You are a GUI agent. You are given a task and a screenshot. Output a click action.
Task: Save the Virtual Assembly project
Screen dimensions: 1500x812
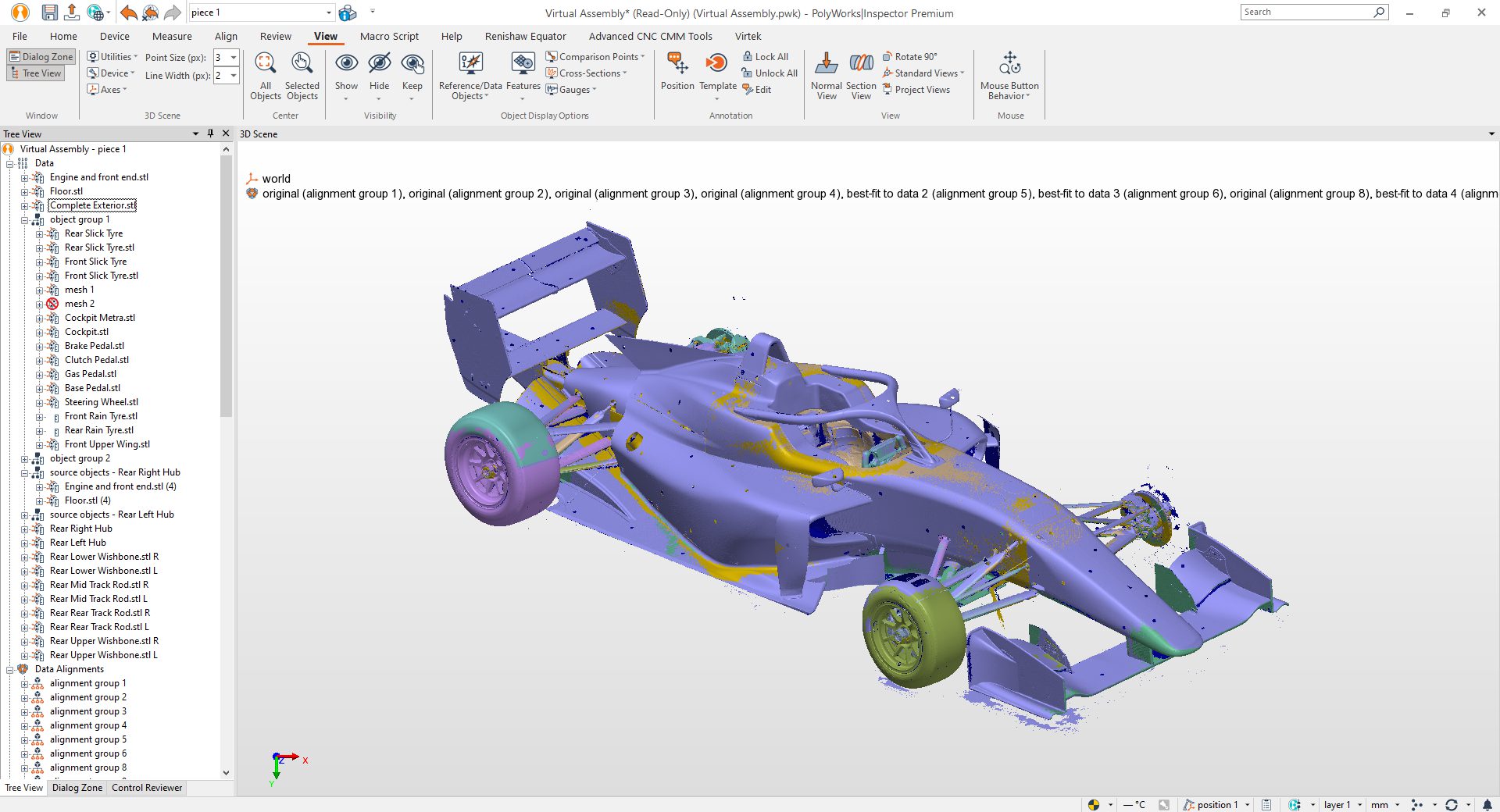[49, 12]
